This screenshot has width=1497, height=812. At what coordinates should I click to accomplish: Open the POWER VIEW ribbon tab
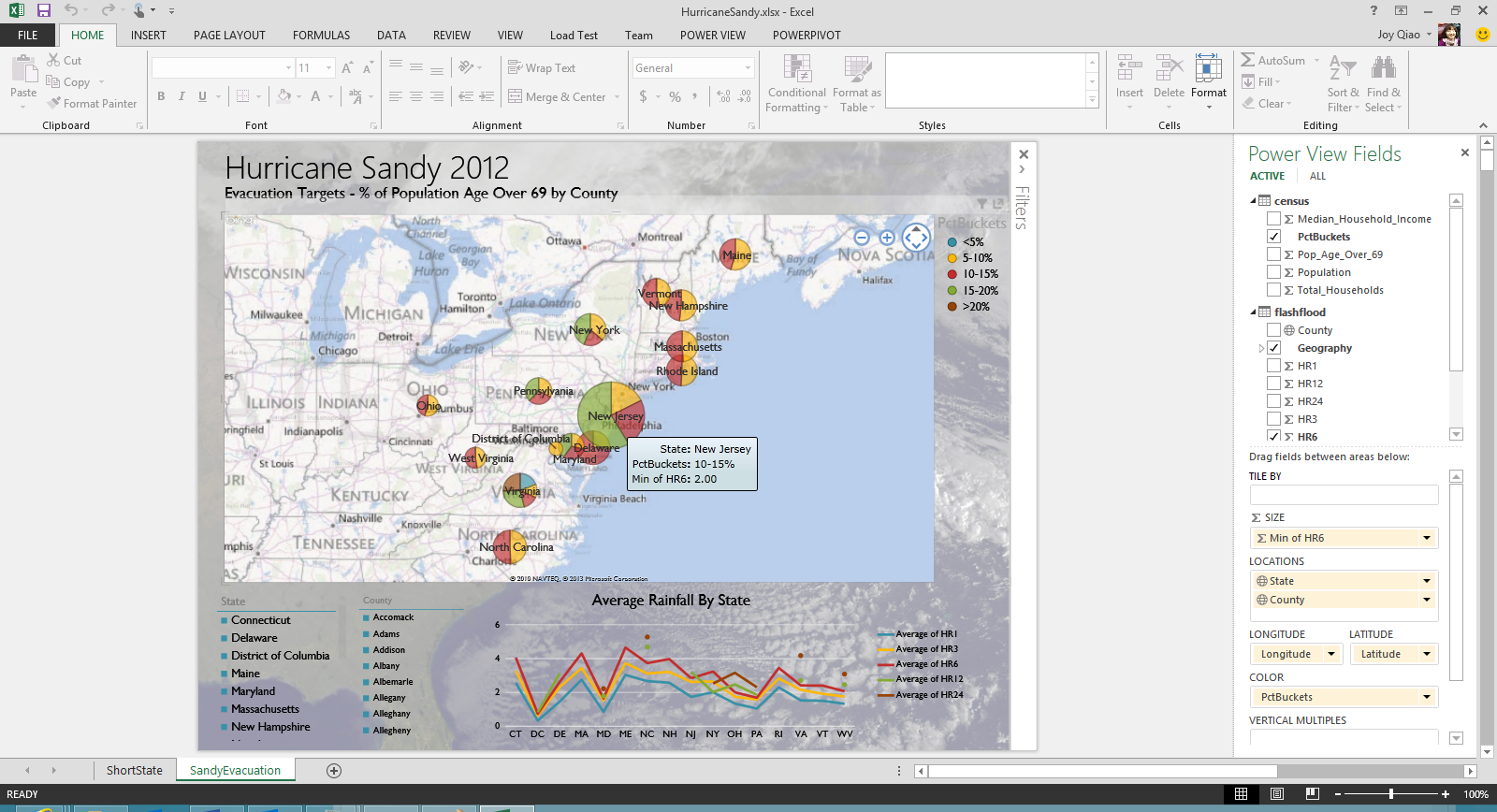pyautogui.click(x=713, y=36)
